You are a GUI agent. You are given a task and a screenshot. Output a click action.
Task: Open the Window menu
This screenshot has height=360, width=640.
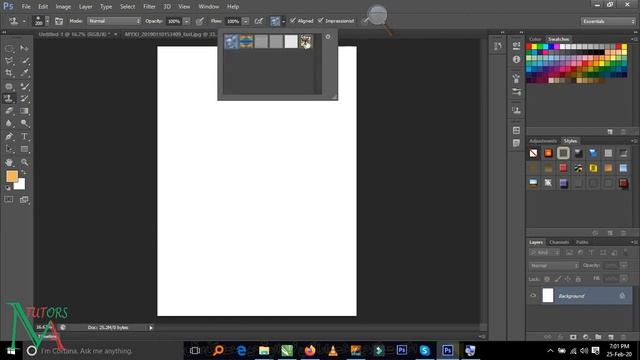pos(209,7)
